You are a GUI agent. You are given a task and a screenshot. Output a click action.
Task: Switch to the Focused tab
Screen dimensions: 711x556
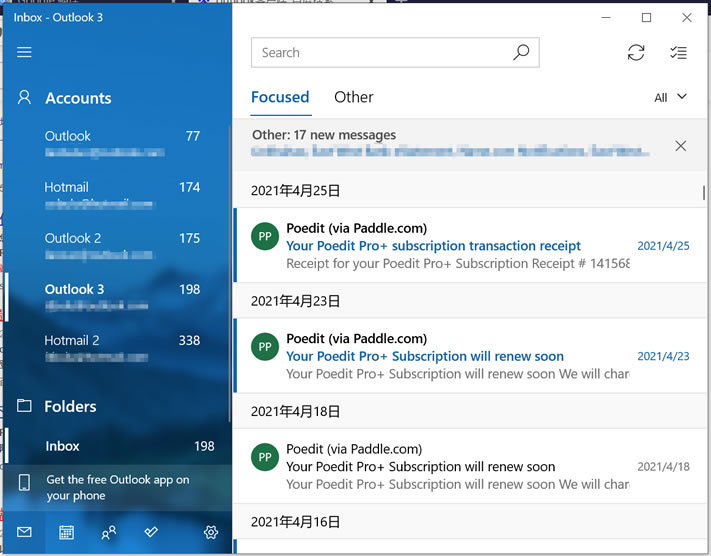(280, 97)
